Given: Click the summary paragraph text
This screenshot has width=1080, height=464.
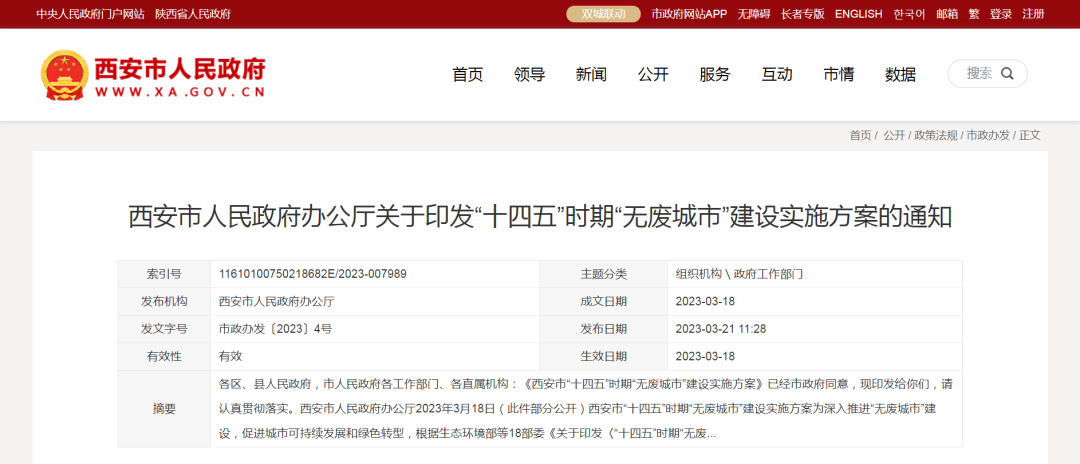Looking at the screenshot, I should coord(585,409).
